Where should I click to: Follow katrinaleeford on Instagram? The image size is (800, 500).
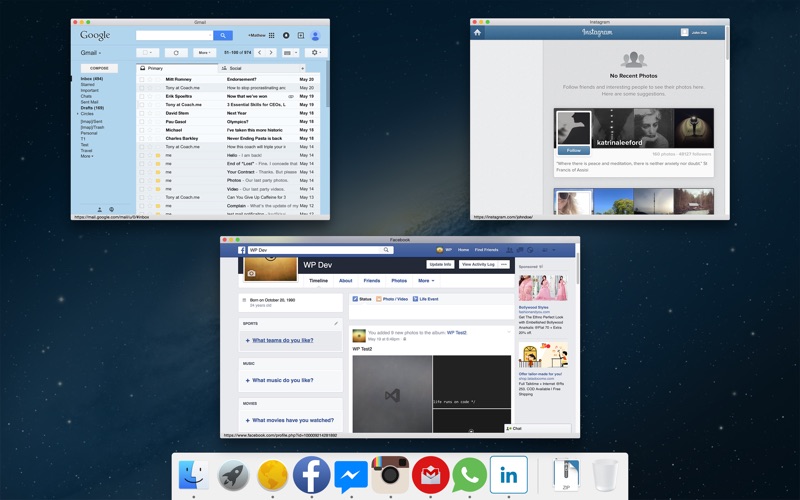573,151
